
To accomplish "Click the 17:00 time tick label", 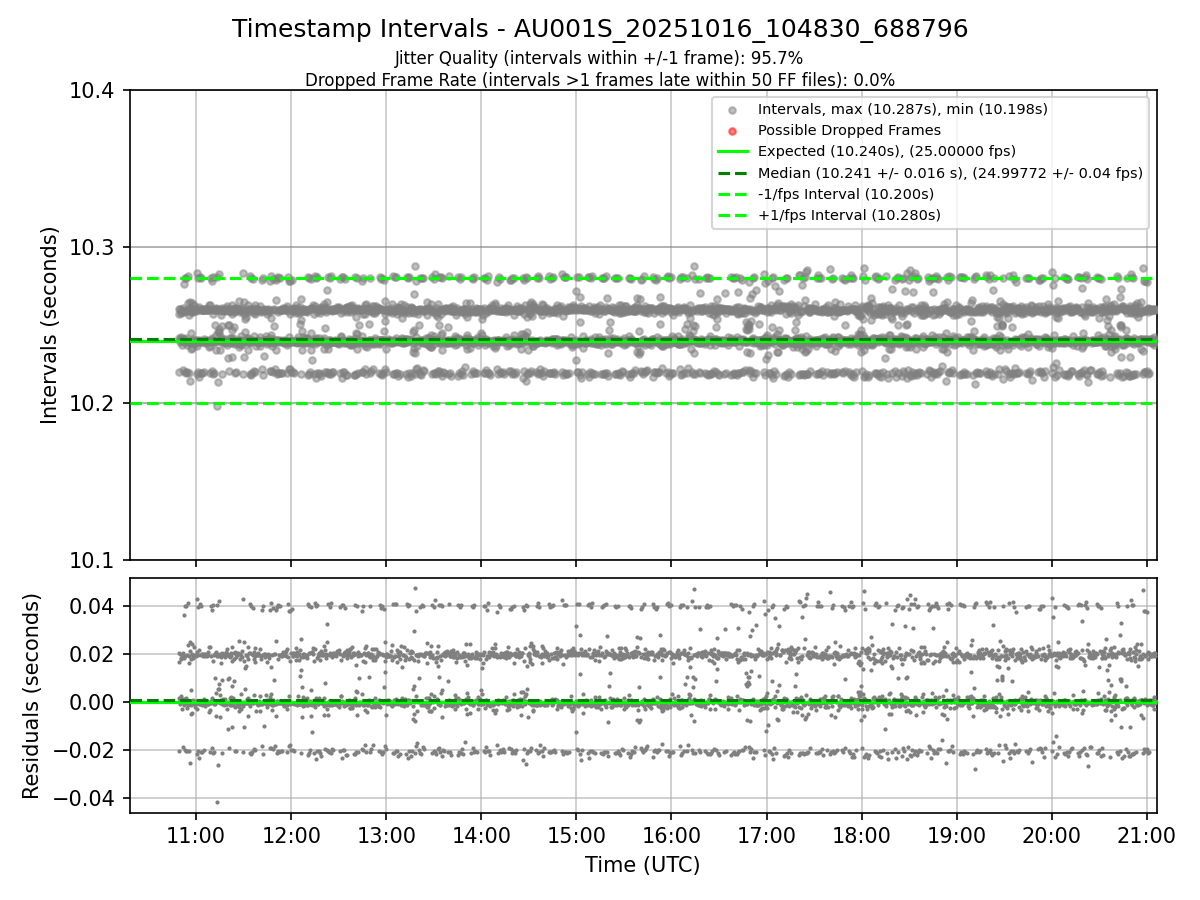I will click(766, 834).
